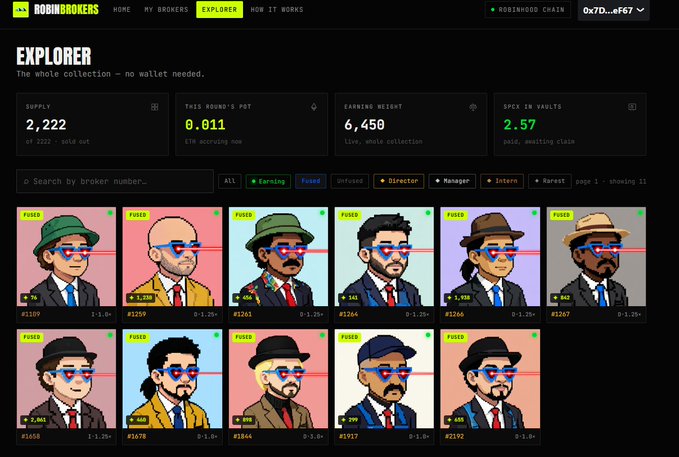Click the 2,222 supply value
Image resolution: width=679 pixels, height=457 pixels.
(x=46, y=125)
